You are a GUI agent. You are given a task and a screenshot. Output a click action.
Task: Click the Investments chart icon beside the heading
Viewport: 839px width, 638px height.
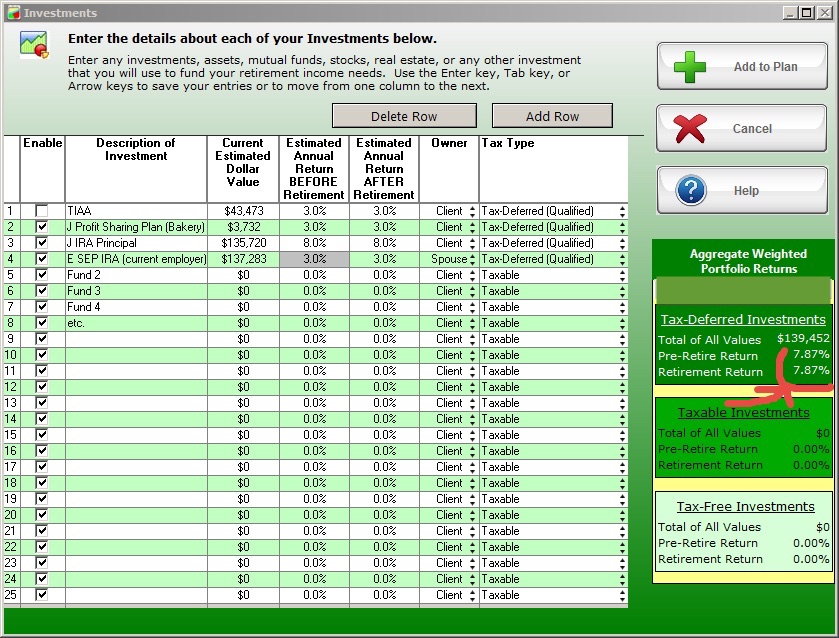coord(34,45)
